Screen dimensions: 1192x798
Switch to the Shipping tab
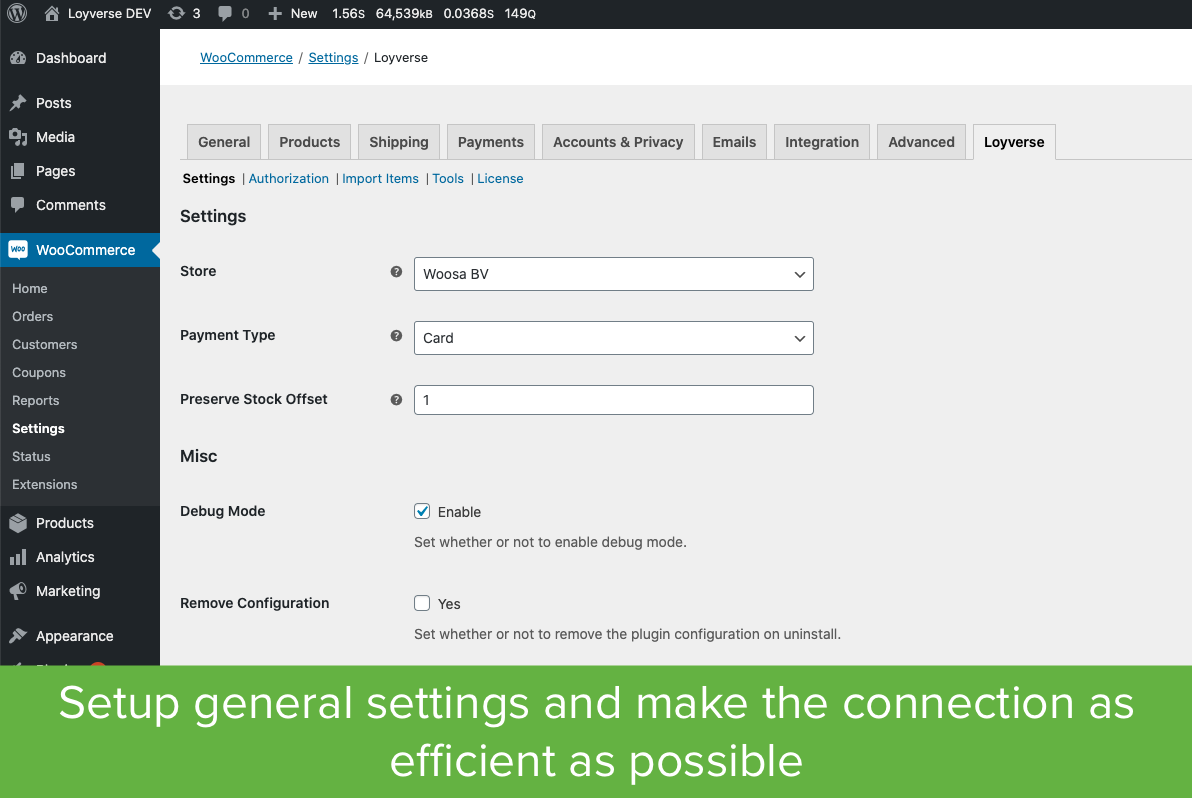click(399, 142)
